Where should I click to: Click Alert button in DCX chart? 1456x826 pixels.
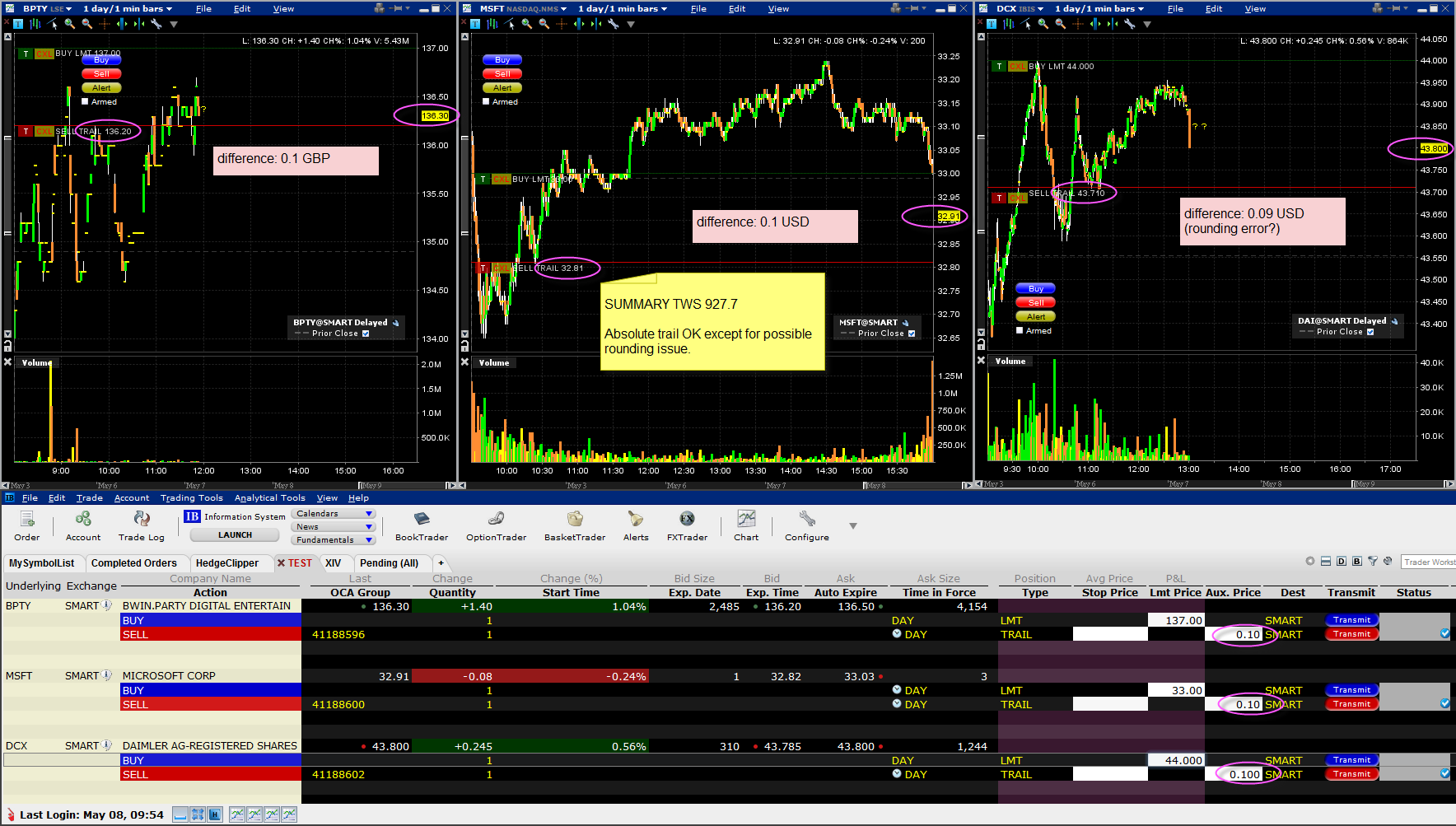point(1036,317)
